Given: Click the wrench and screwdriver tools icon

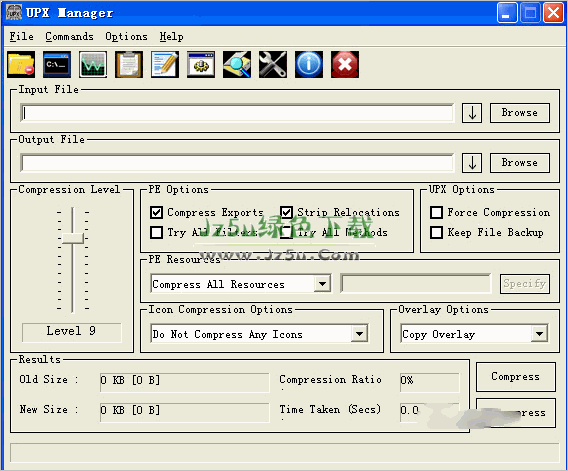Looking at the screenshot, I should click(x=273, y=64).
